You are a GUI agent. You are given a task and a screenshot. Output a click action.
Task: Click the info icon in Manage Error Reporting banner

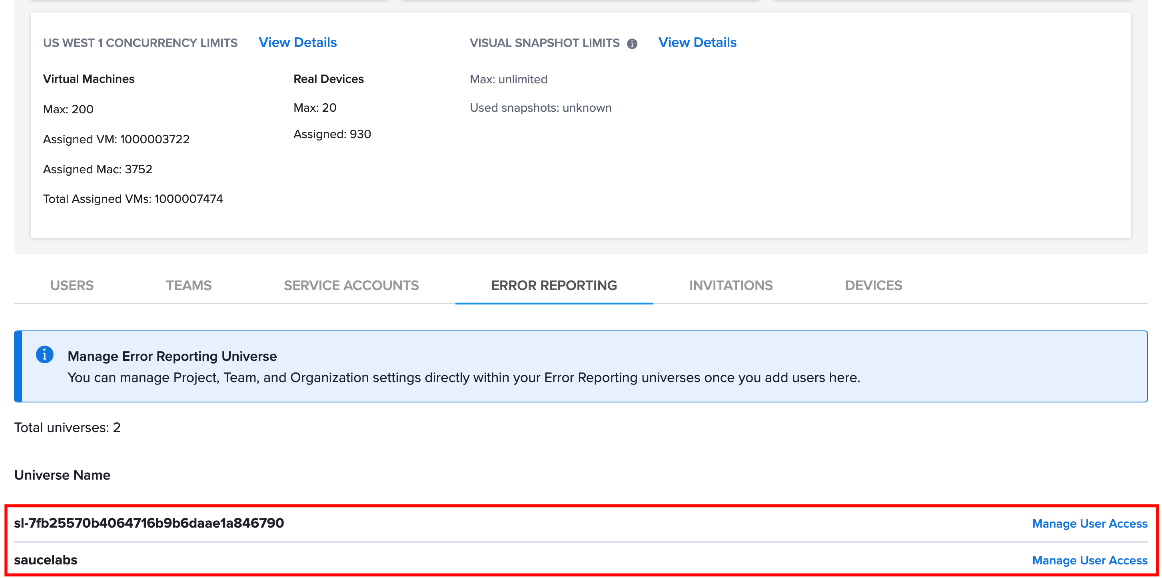click(44, 355)
